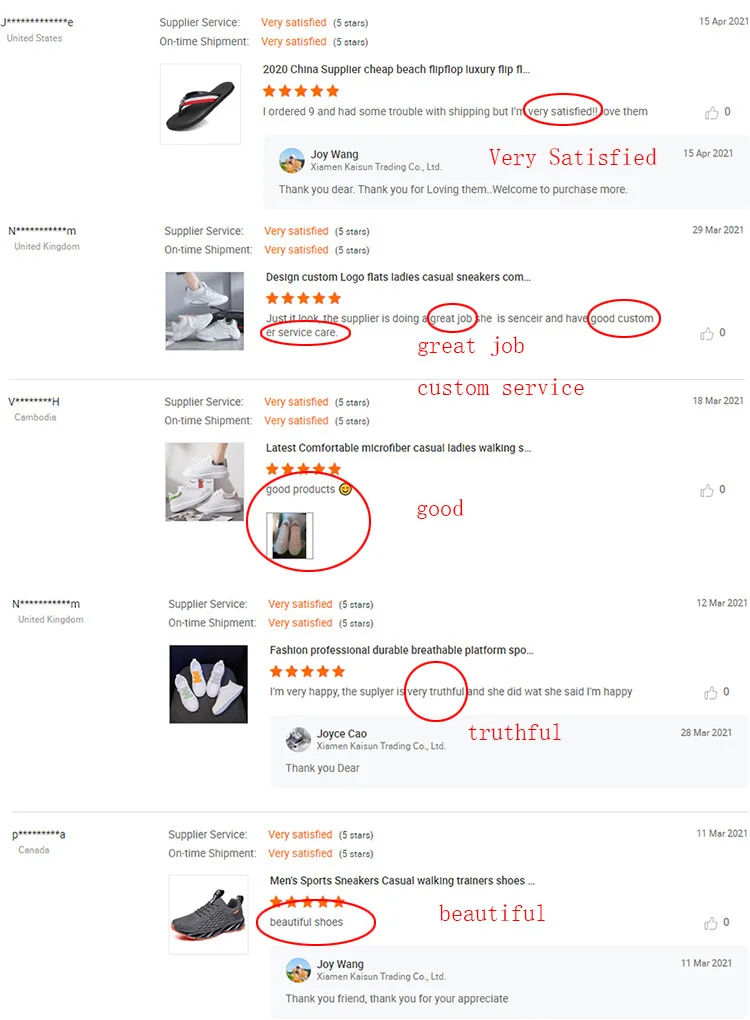Image resolution: width=750 pixels, height=1020 pixels.
Task: Open the black flipflop product thumbnail
Action: coord(200,104)
